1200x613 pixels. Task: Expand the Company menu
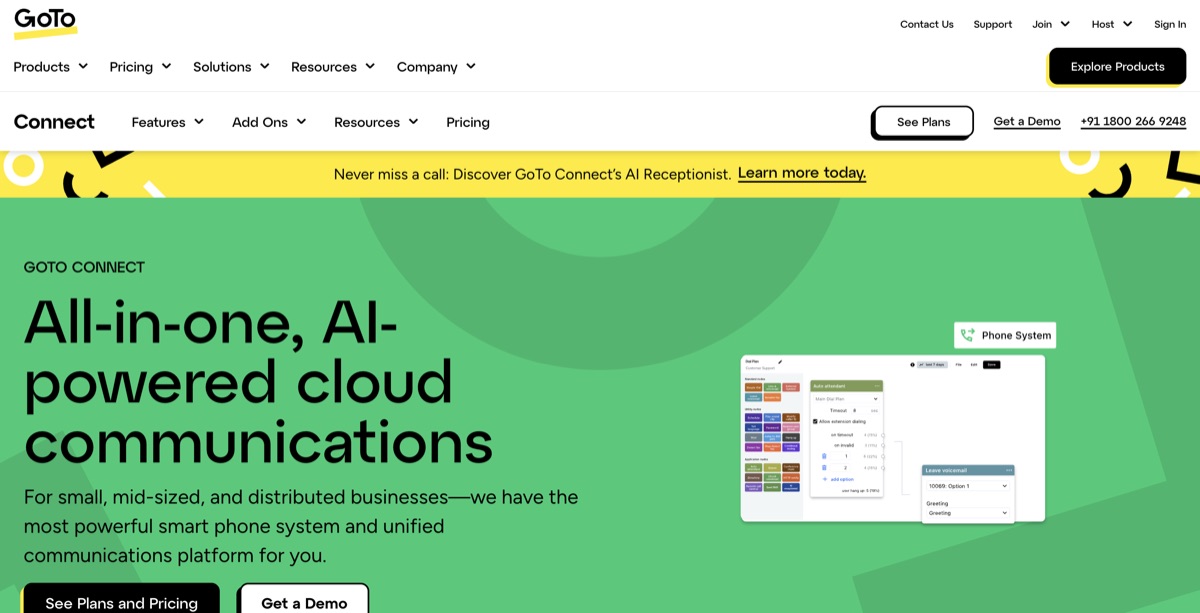tap(436, 67)
